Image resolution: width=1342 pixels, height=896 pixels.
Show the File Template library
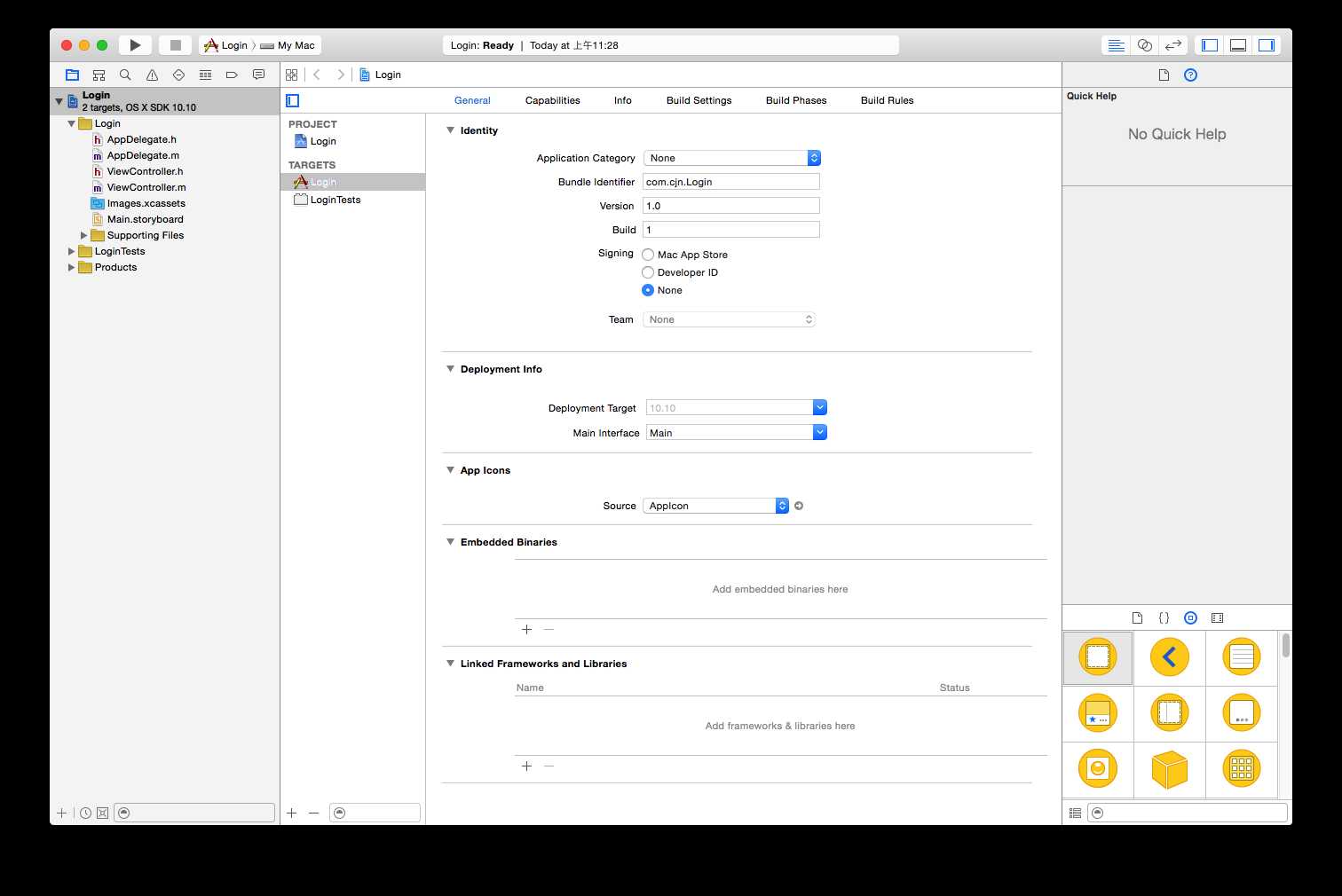tap(1137, 618)
